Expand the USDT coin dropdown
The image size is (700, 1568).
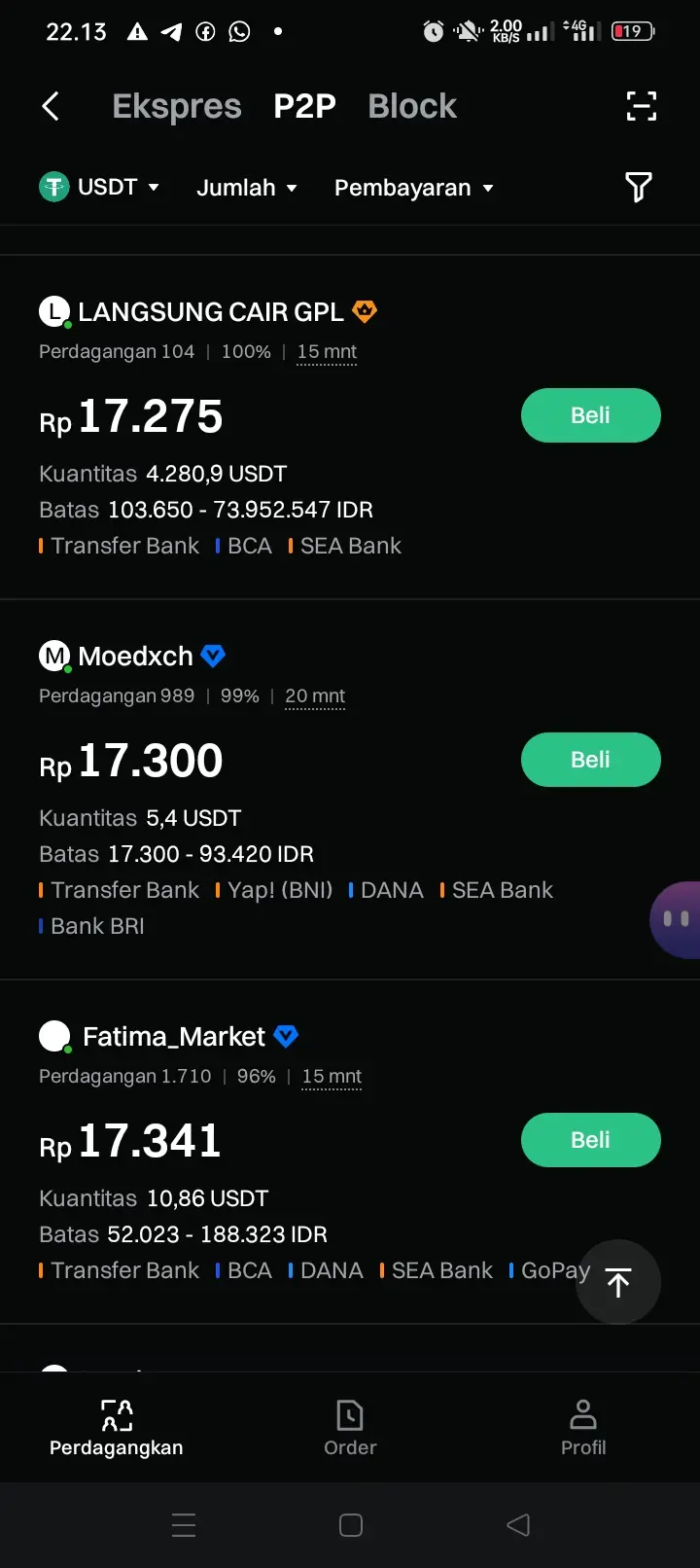(x=99, y=187)
